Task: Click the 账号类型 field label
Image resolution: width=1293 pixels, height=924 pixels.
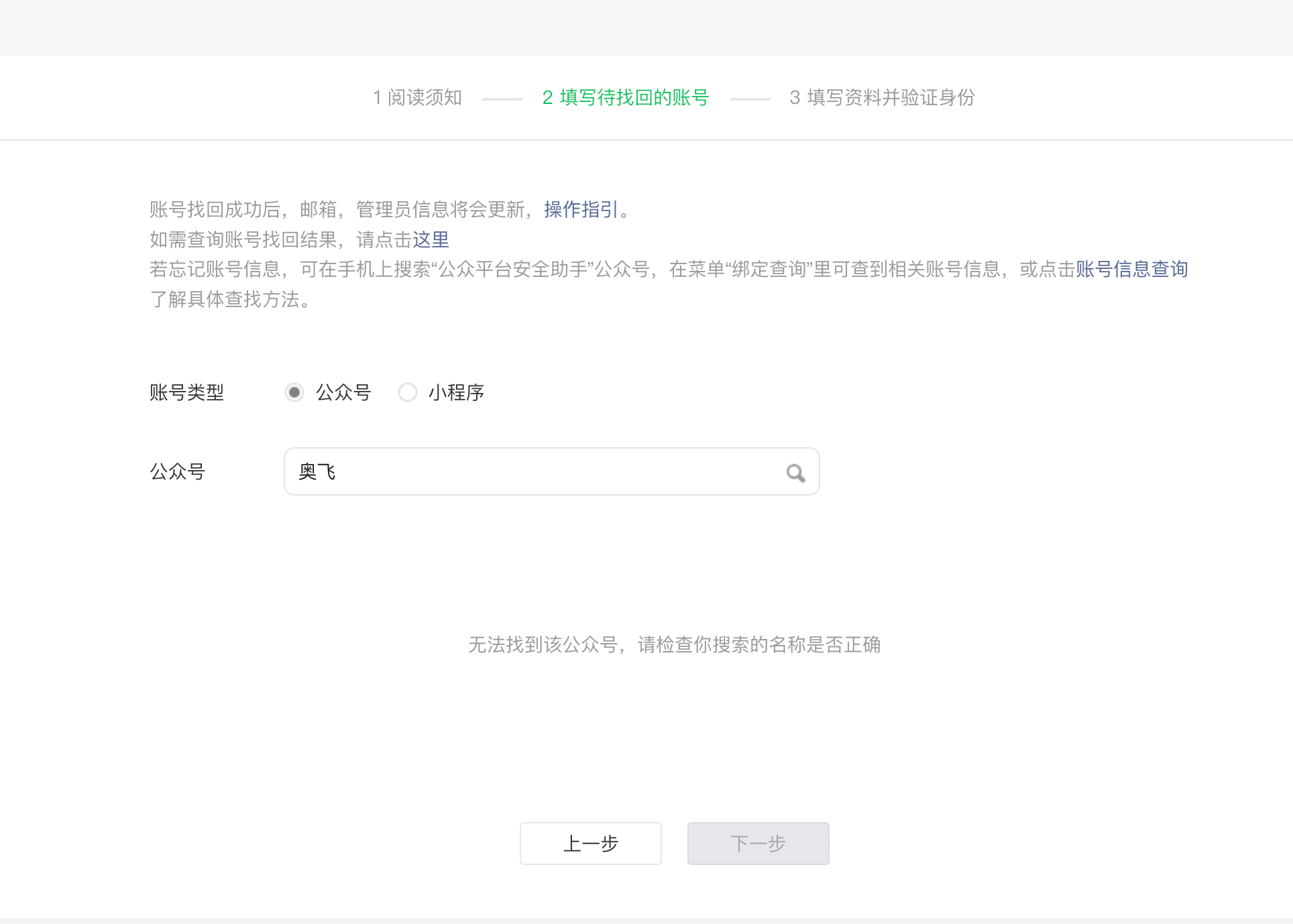Action: [186, 392]
